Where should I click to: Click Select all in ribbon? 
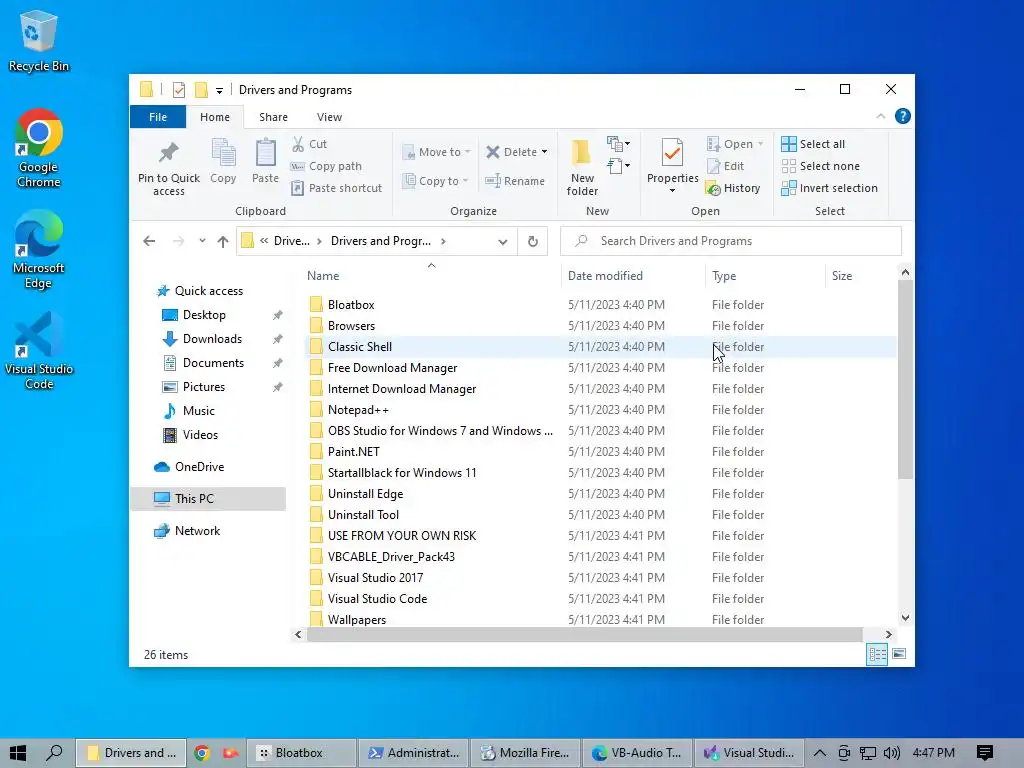(813, 144)
